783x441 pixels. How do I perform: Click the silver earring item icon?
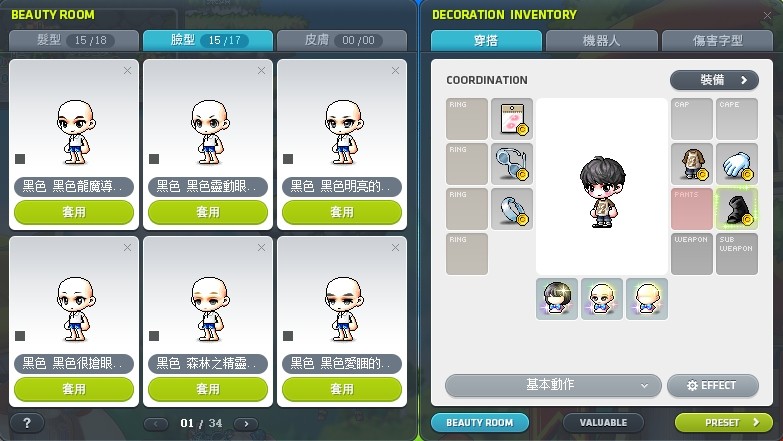click(512, 209)
